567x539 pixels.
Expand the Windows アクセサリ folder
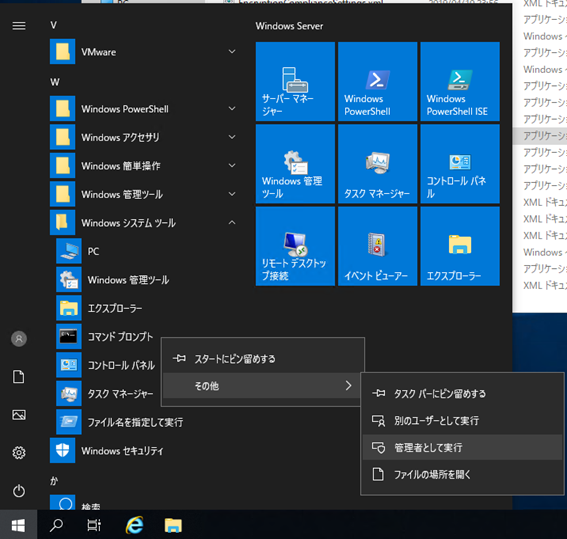click(x=145, y=137)
